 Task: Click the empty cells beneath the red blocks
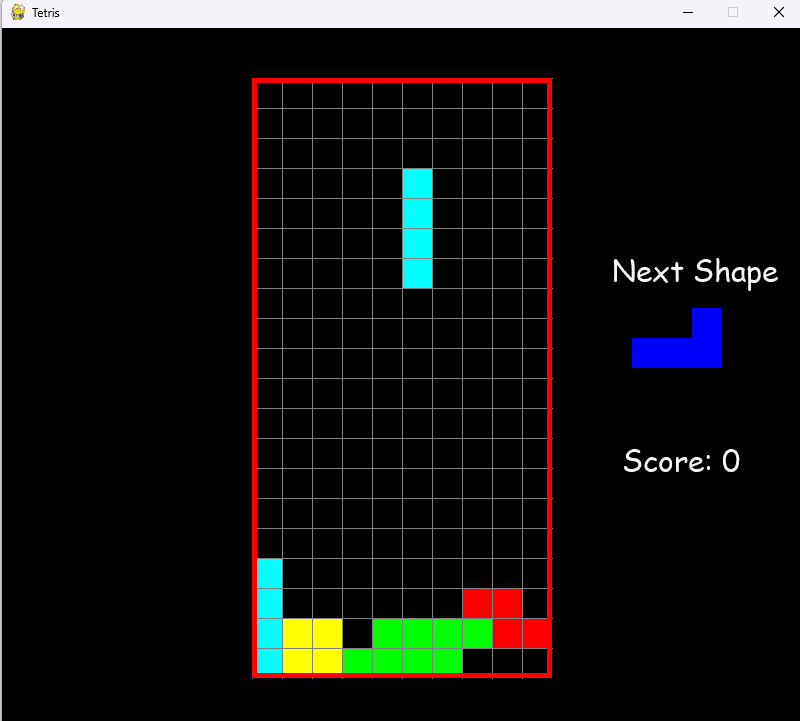[506, 661]
